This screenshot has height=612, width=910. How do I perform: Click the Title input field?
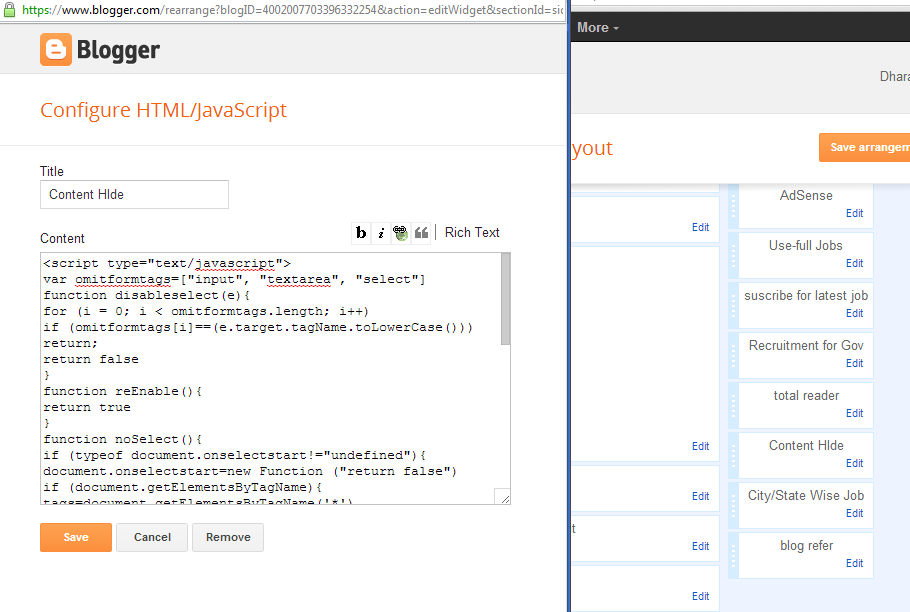(134, 194)
